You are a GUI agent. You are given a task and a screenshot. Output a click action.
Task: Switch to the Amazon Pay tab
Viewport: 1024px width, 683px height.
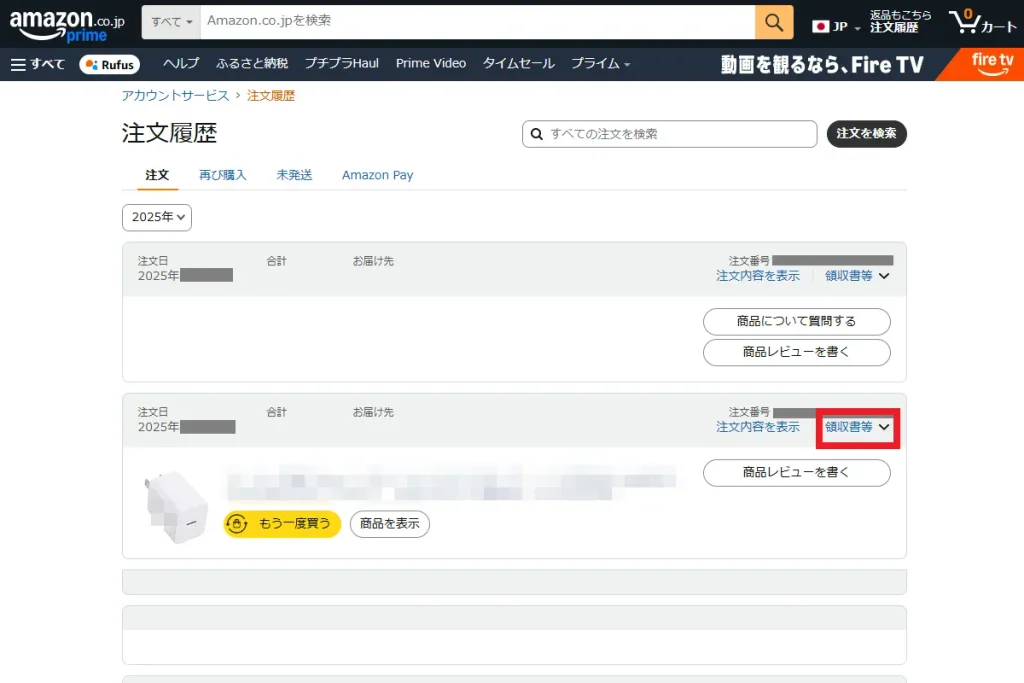tap(377, 175)
